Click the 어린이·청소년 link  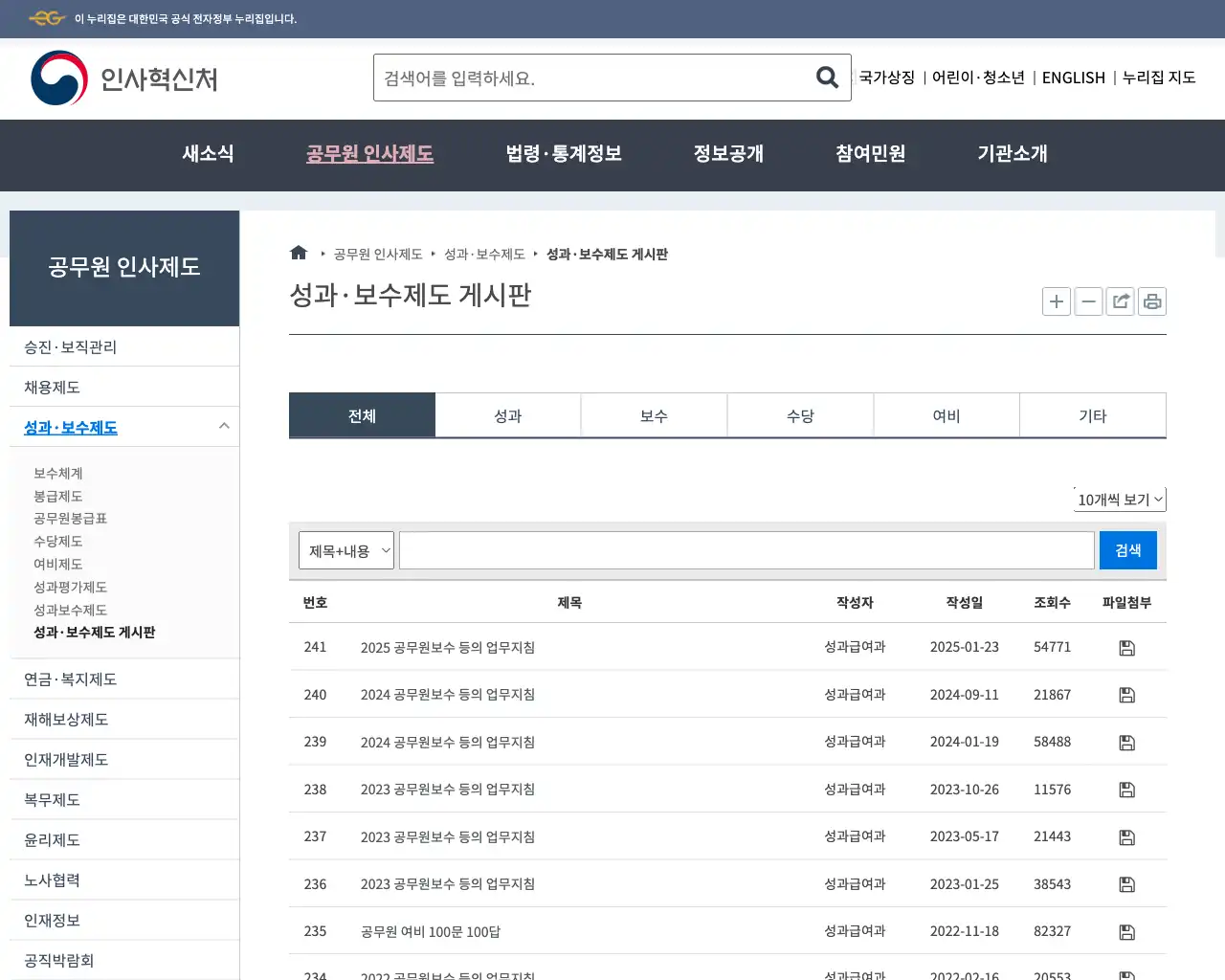click(x=978, y=78)
